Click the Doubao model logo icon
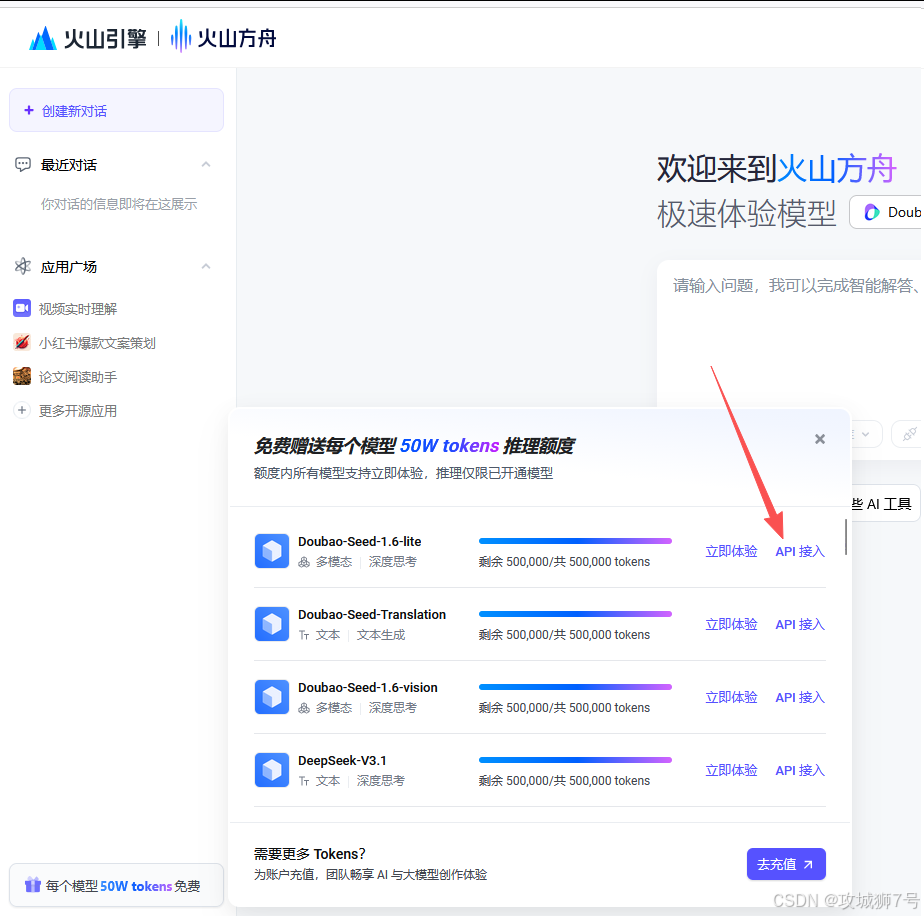Viewport: 924px width, 916px height. tap(872, 212)
